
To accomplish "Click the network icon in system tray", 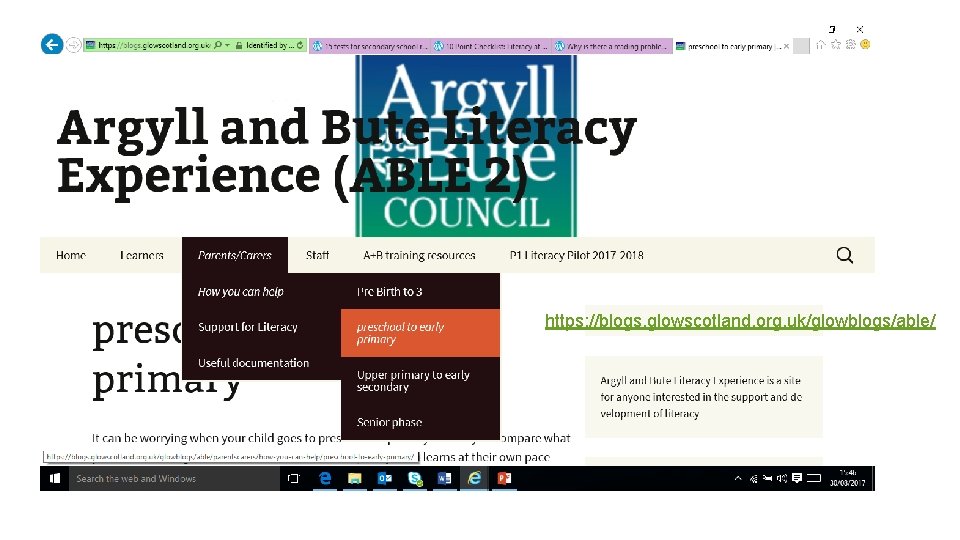I will tap(754, 479).
